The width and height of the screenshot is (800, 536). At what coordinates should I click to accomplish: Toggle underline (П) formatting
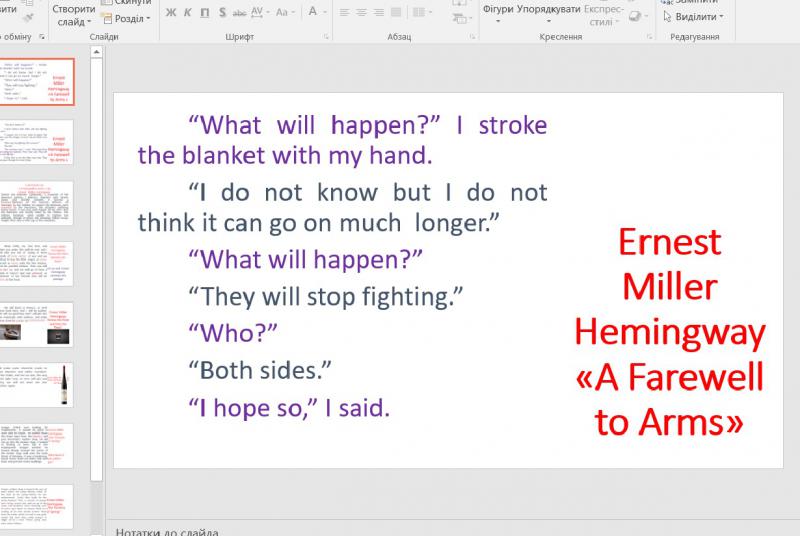click(205, 12)
